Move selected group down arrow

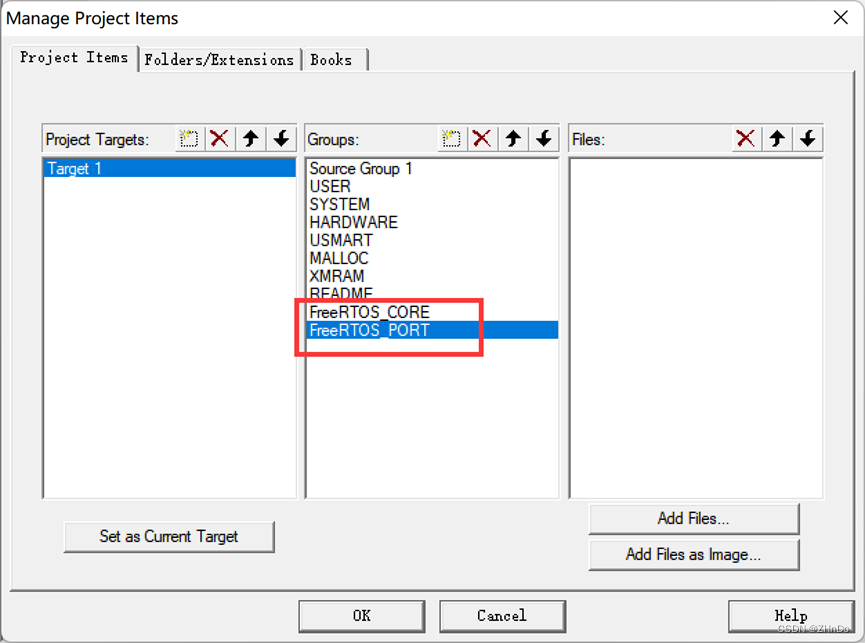click(544, 138)
